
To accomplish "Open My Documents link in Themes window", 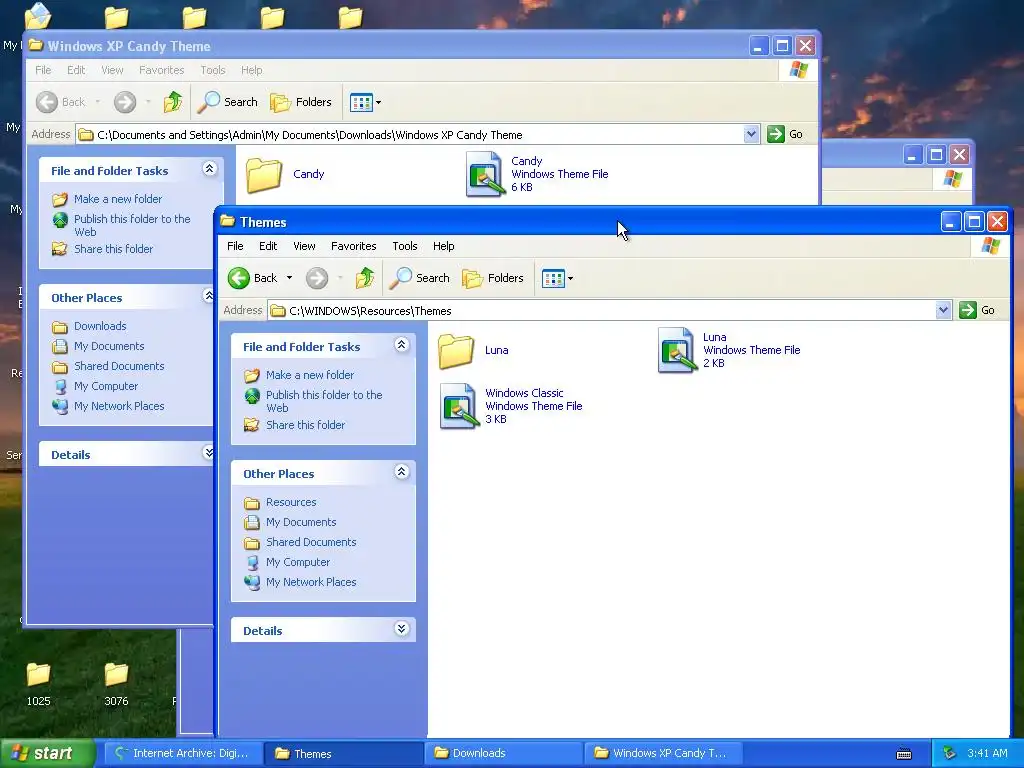I will tap(301, 522).
